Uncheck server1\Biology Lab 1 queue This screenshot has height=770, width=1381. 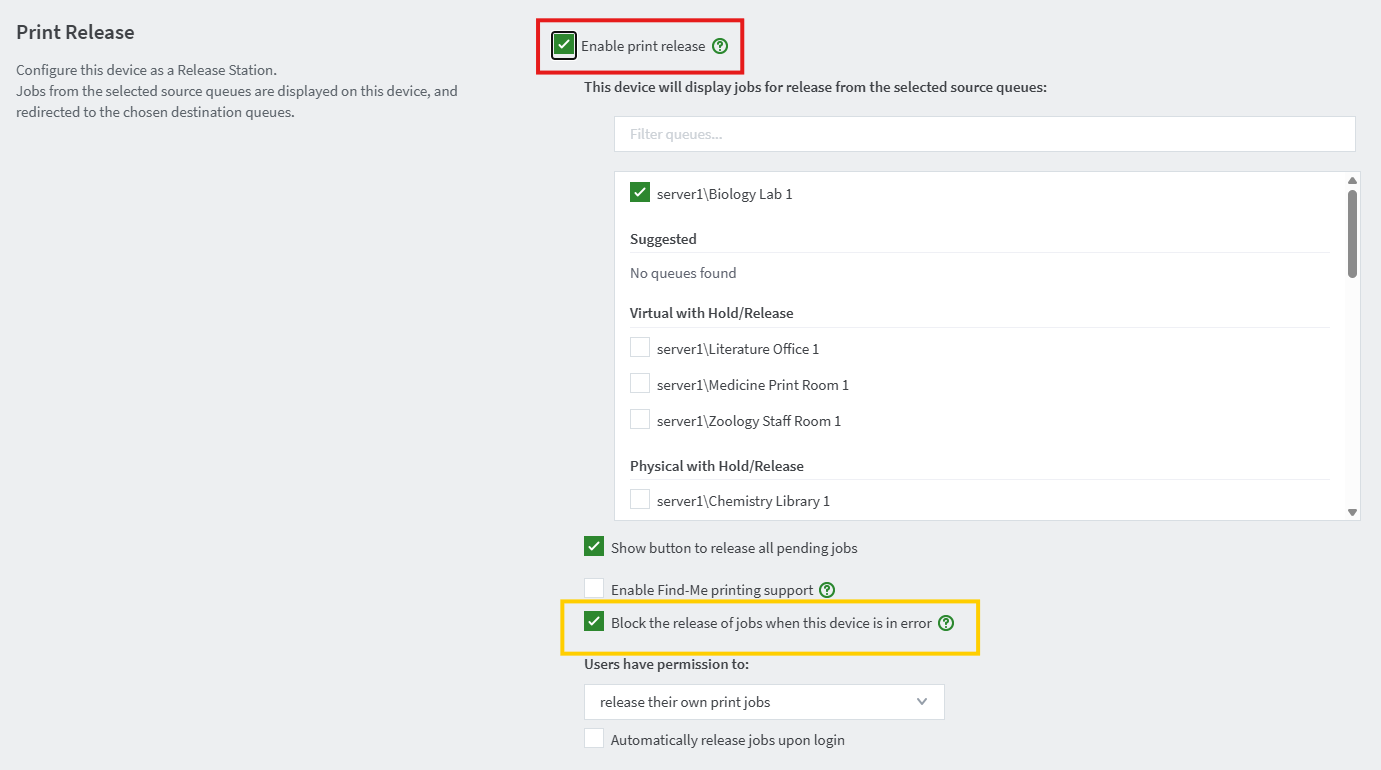coord(640,192)
